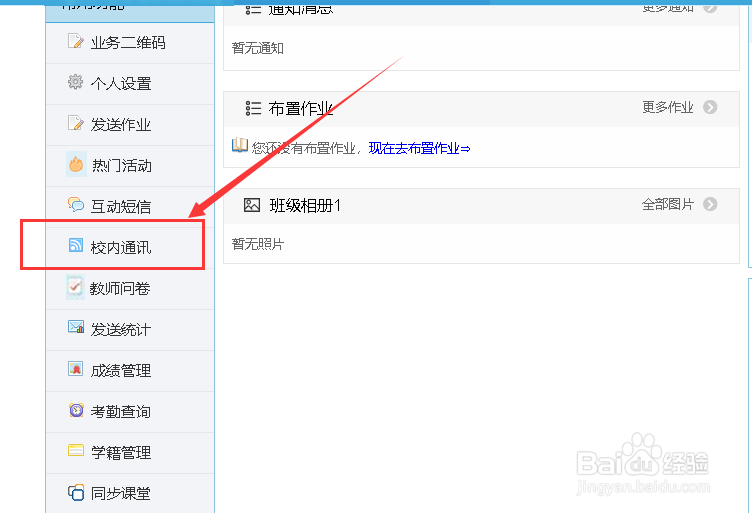This screenshot has height=513, width=752.
Task: Click the 更多作业 link
Action: (x=668, y=107)
